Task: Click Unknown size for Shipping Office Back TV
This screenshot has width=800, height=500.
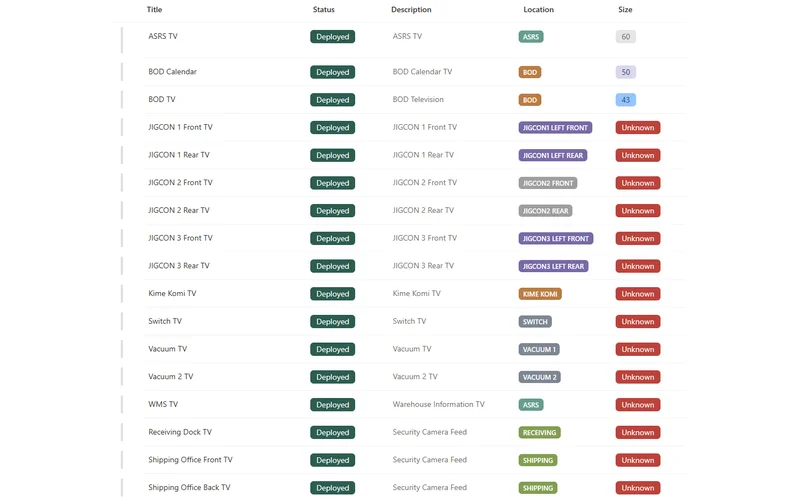Action: point(638,488)
